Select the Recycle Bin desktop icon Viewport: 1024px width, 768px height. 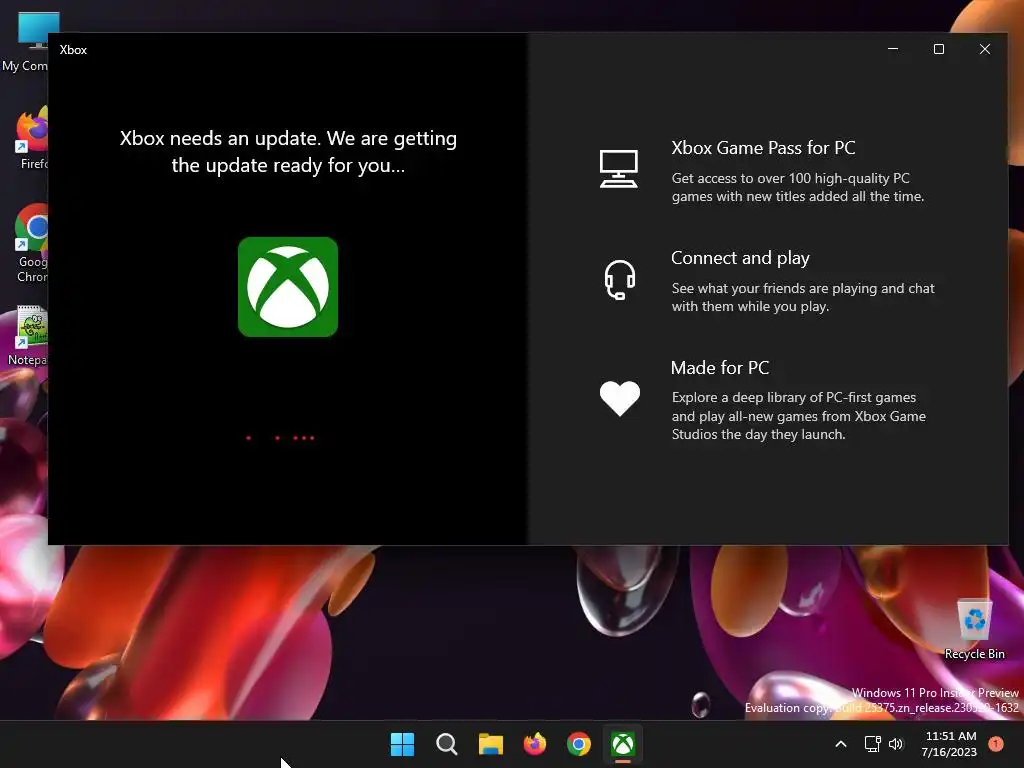[974, 629]
